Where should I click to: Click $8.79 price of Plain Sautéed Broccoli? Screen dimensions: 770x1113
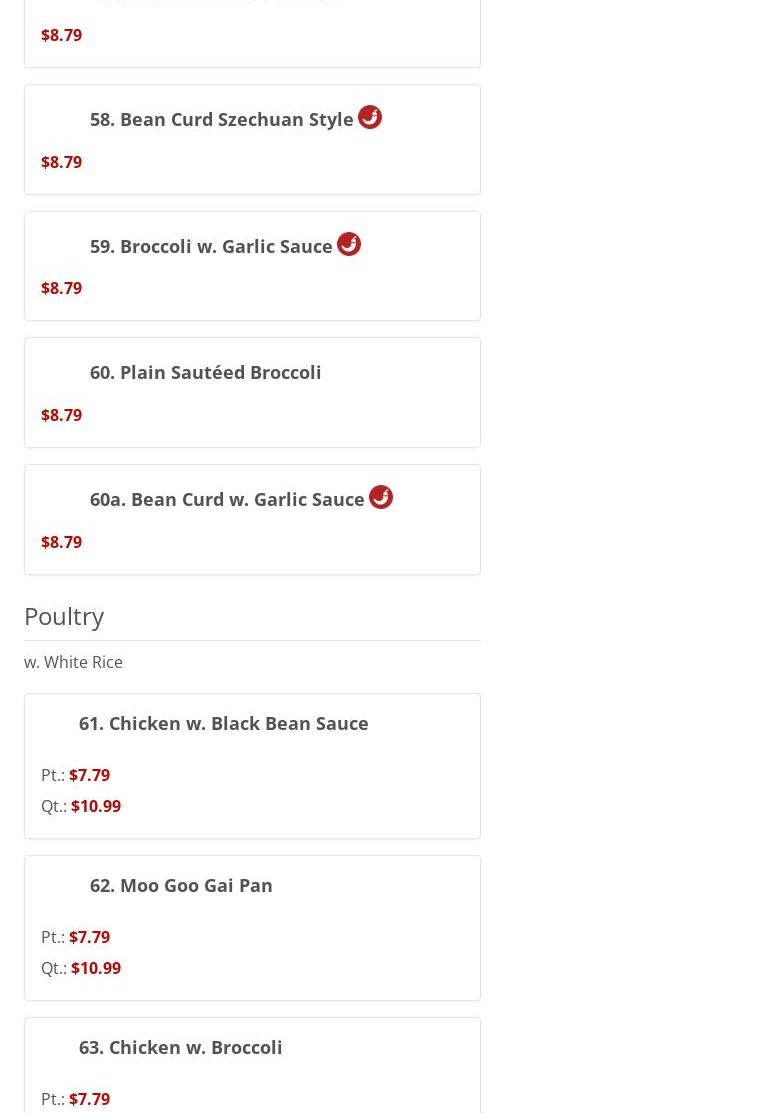(x=61, y=415)
